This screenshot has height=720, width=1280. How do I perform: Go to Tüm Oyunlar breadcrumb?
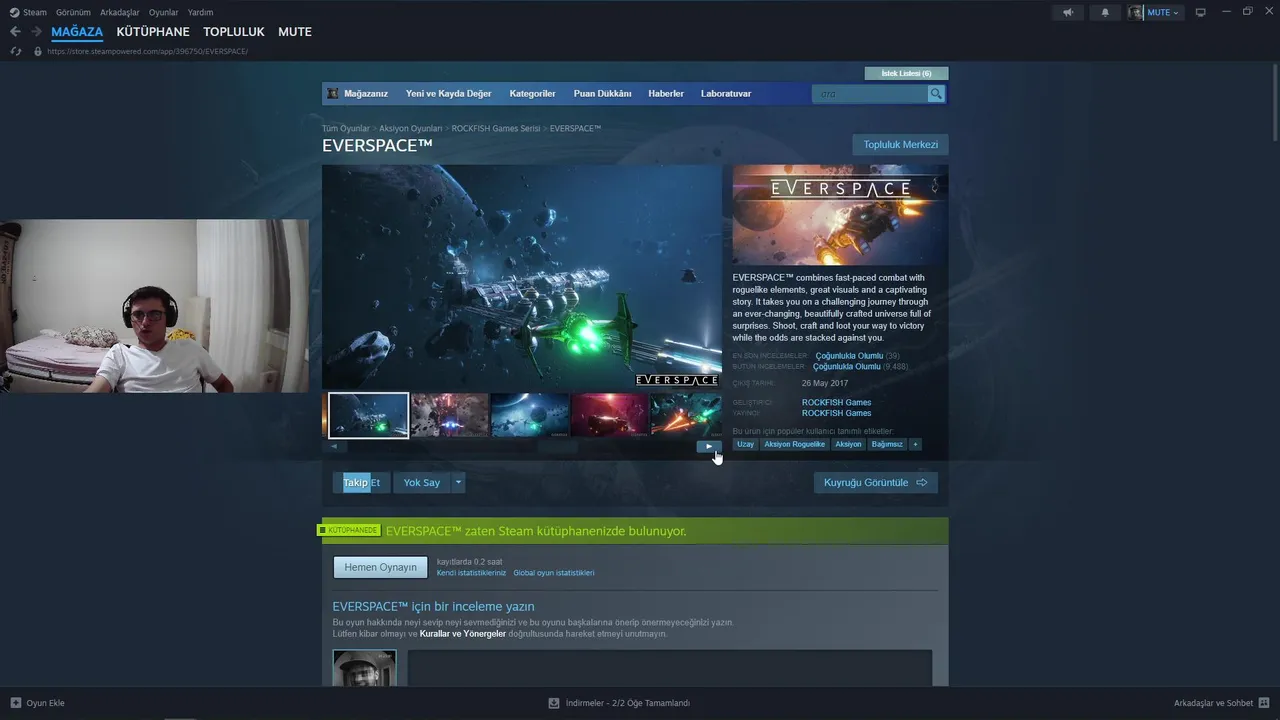pyautogui.click(x=346, y=128)
